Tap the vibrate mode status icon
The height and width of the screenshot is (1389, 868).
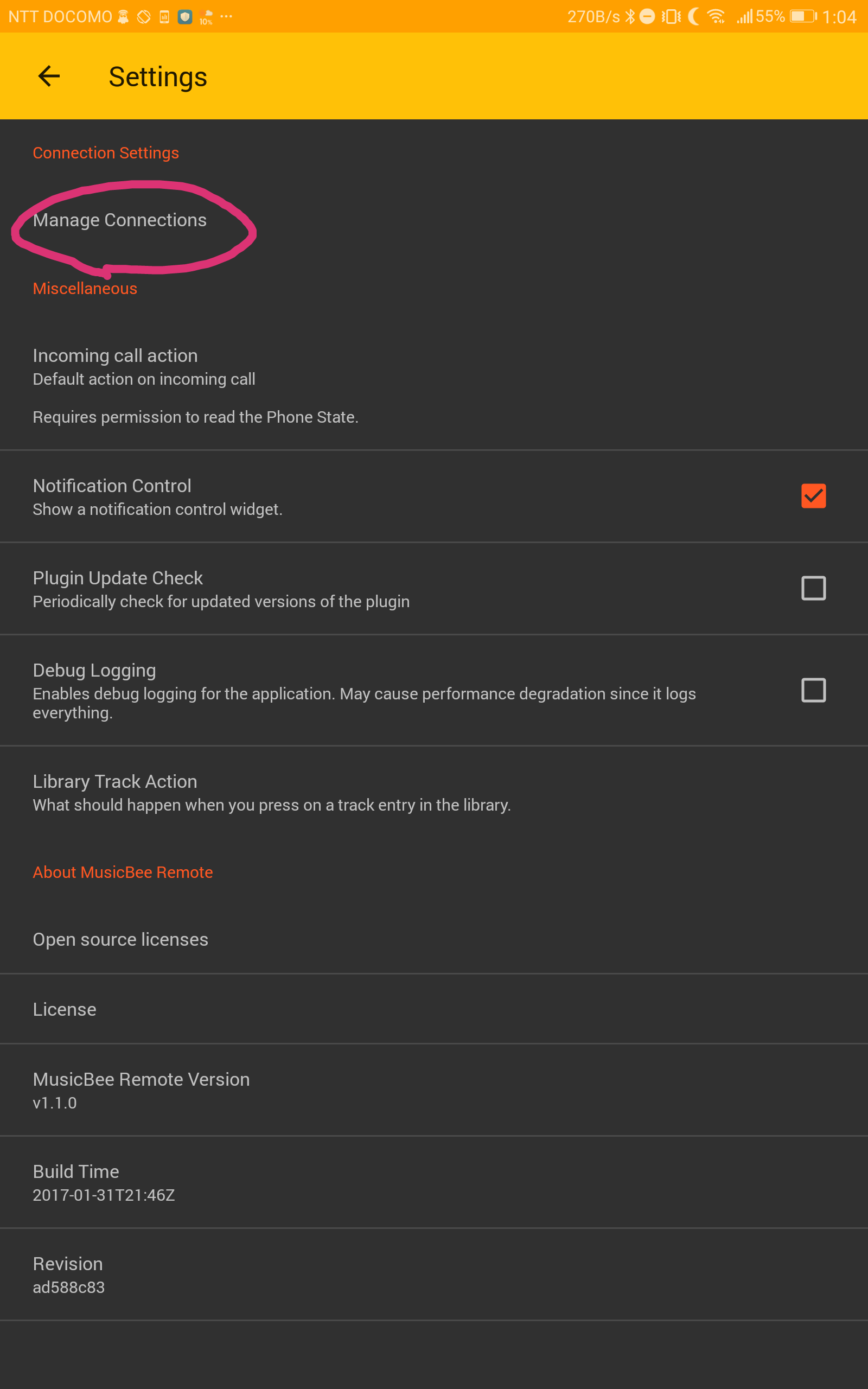671,17
